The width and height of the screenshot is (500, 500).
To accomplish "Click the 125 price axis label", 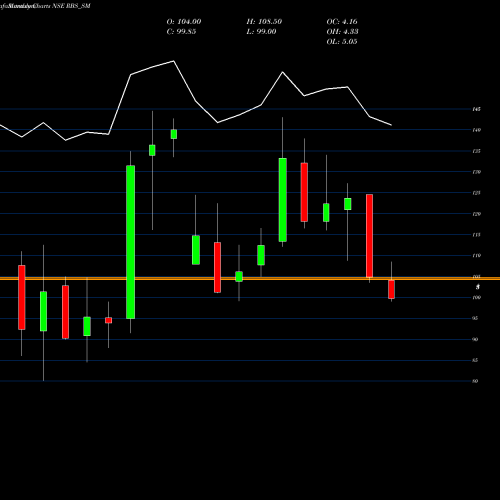I will coord(476,193).
